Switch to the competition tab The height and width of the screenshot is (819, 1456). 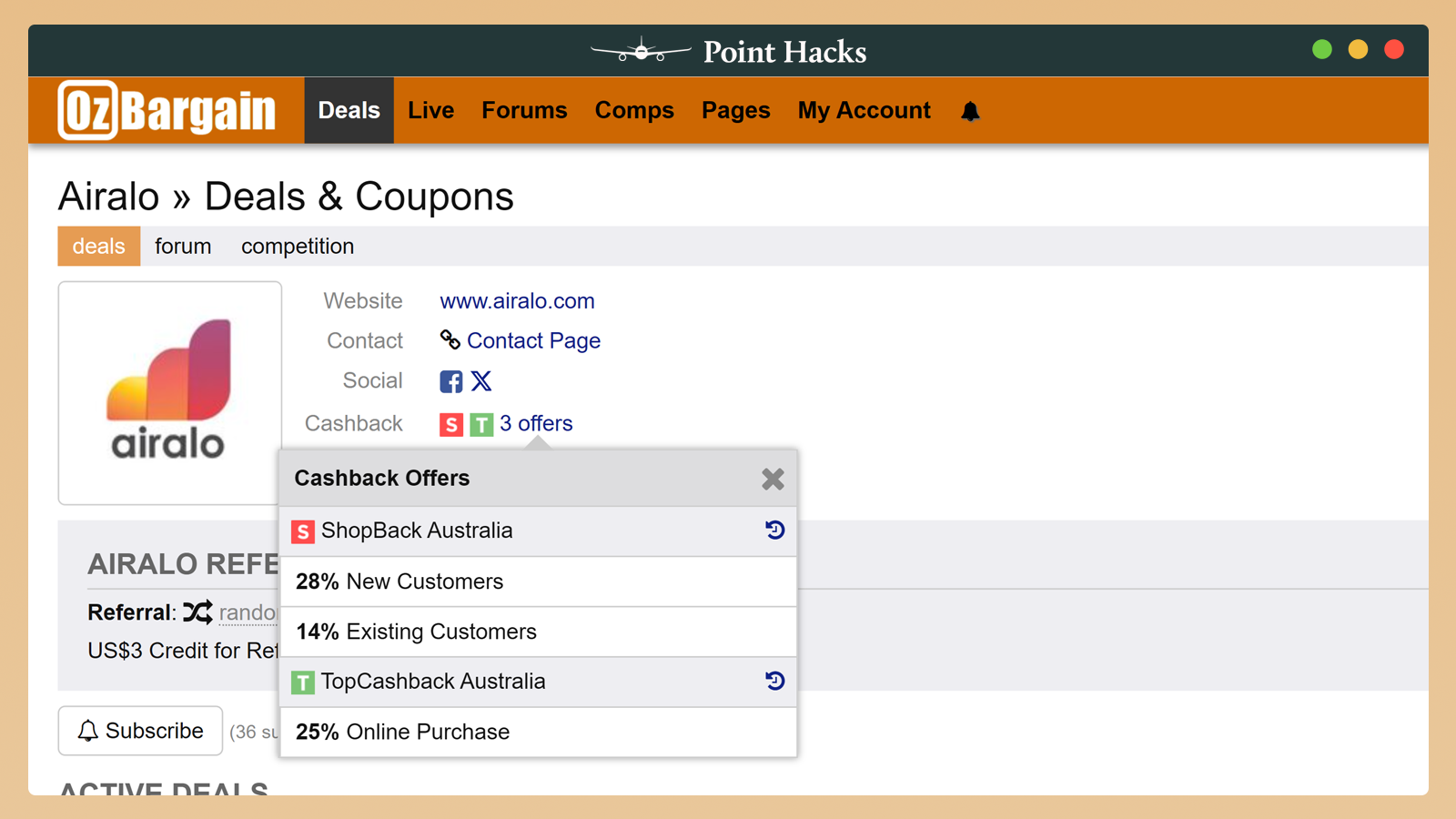coord(297,247)
